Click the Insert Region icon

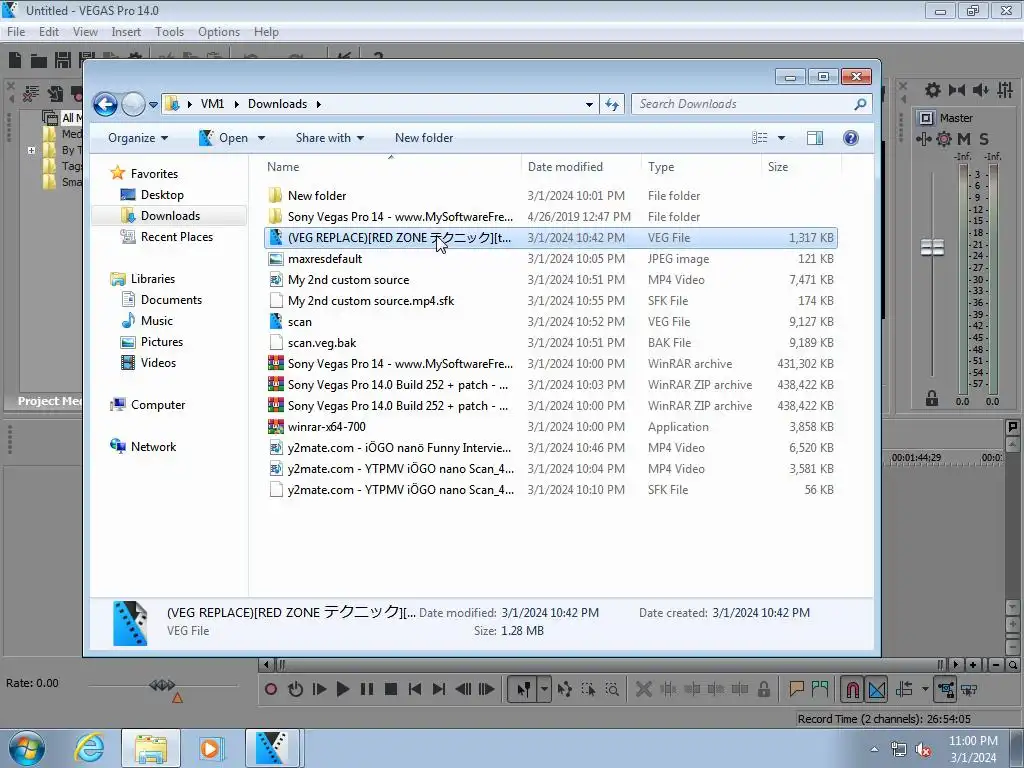tap(820, 689)
